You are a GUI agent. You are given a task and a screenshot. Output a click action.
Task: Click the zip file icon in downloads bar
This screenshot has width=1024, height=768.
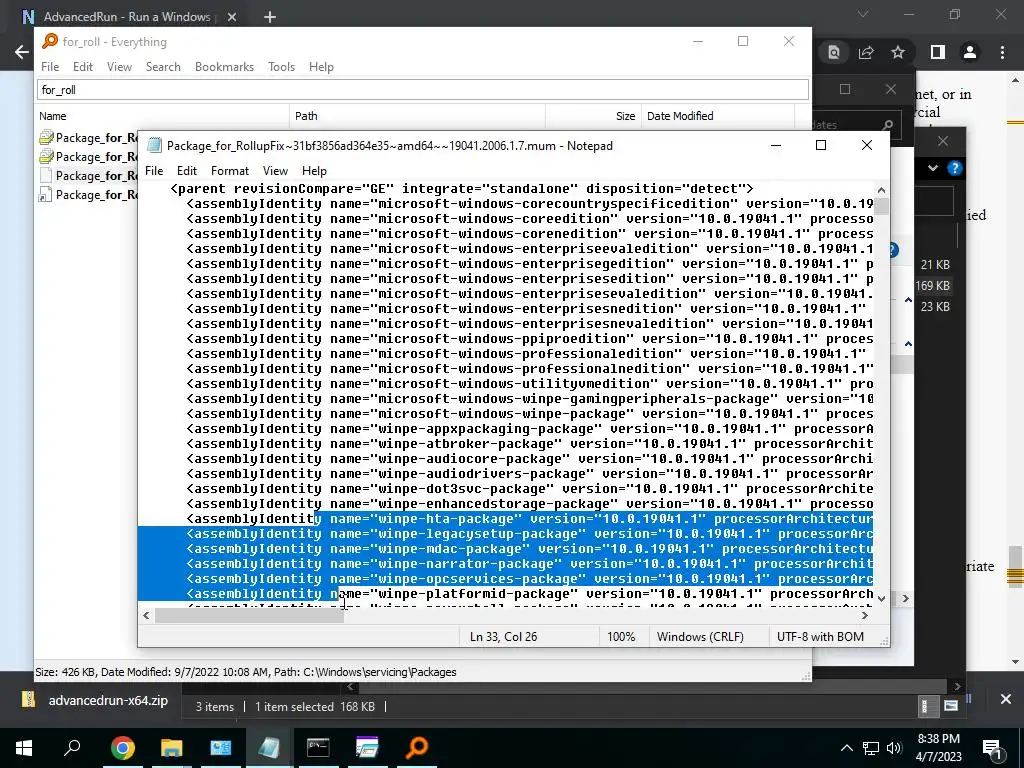coord(28,699)
